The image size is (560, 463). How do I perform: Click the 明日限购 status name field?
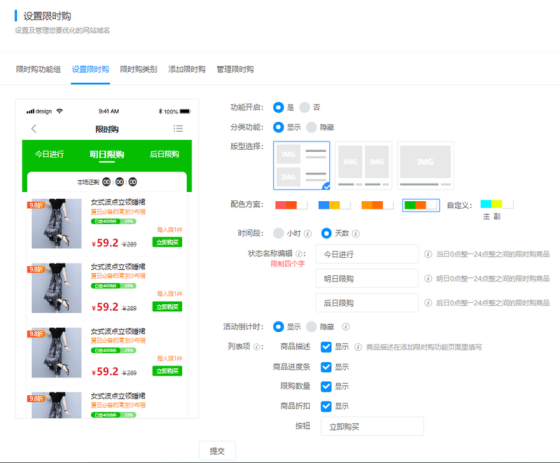367,279
